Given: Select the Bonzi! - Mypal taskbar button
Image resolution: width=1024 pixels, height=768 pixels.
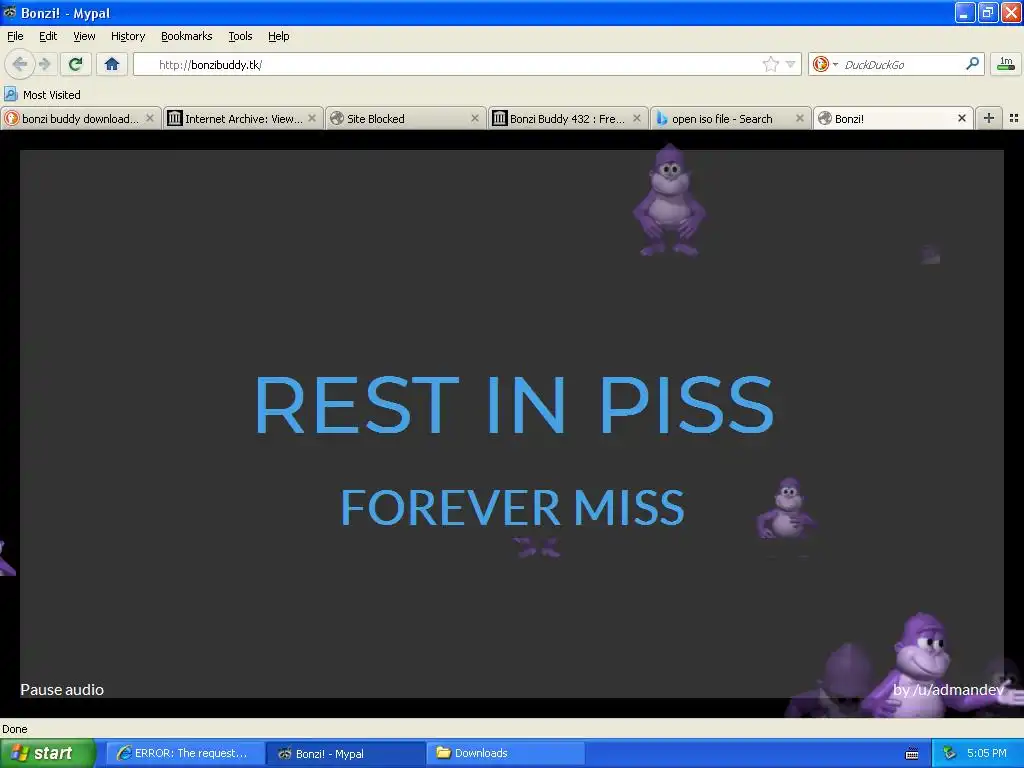Looking at the screenshot, I should [346, 753].
